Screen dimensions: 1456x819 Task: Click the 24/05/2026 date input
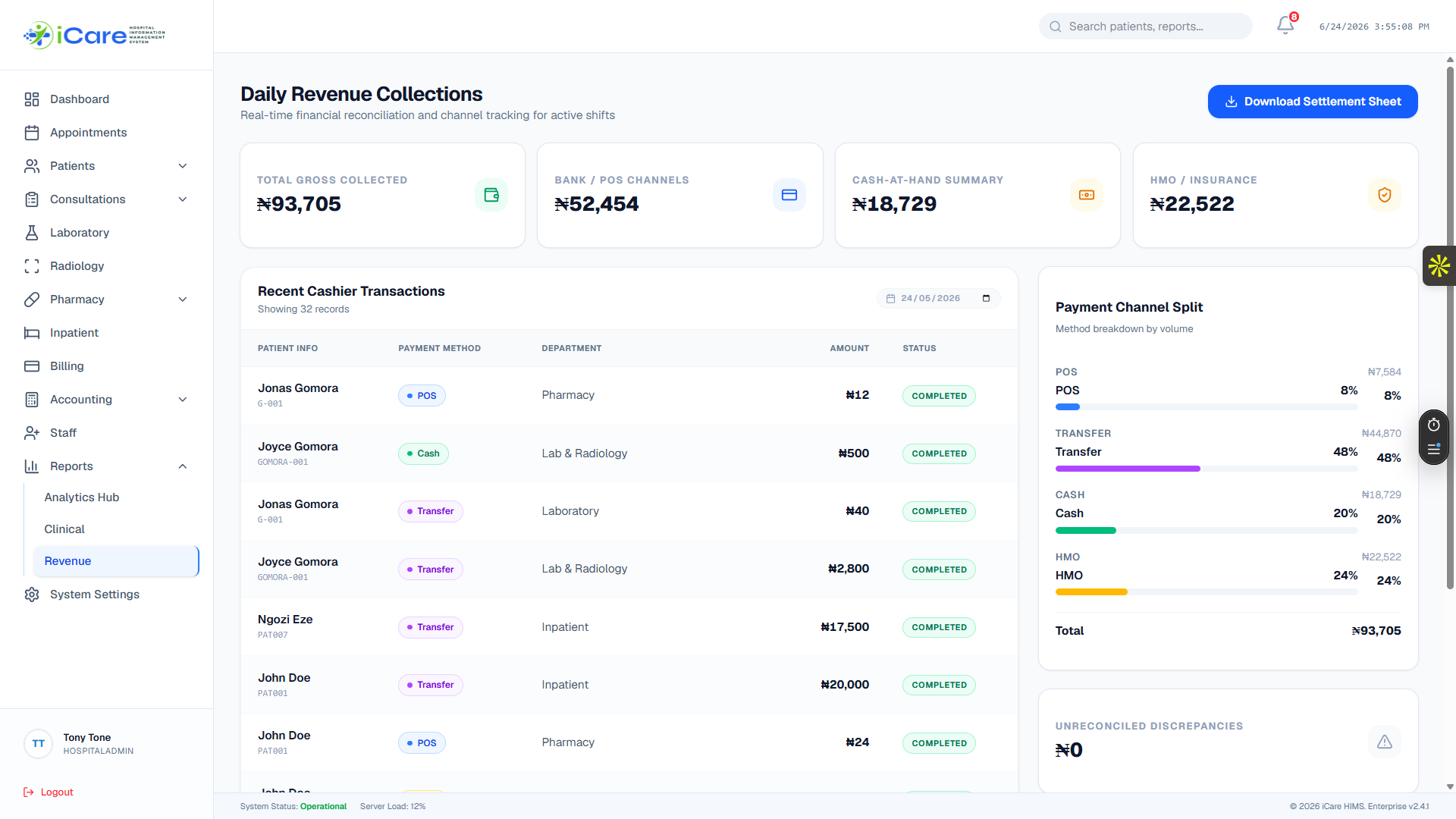click(939, 298)
